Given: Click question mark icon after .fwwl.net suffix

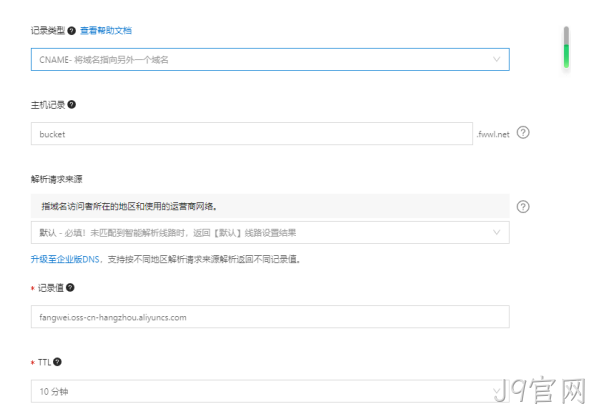Looking at the screenshot, I should [523, 133].
